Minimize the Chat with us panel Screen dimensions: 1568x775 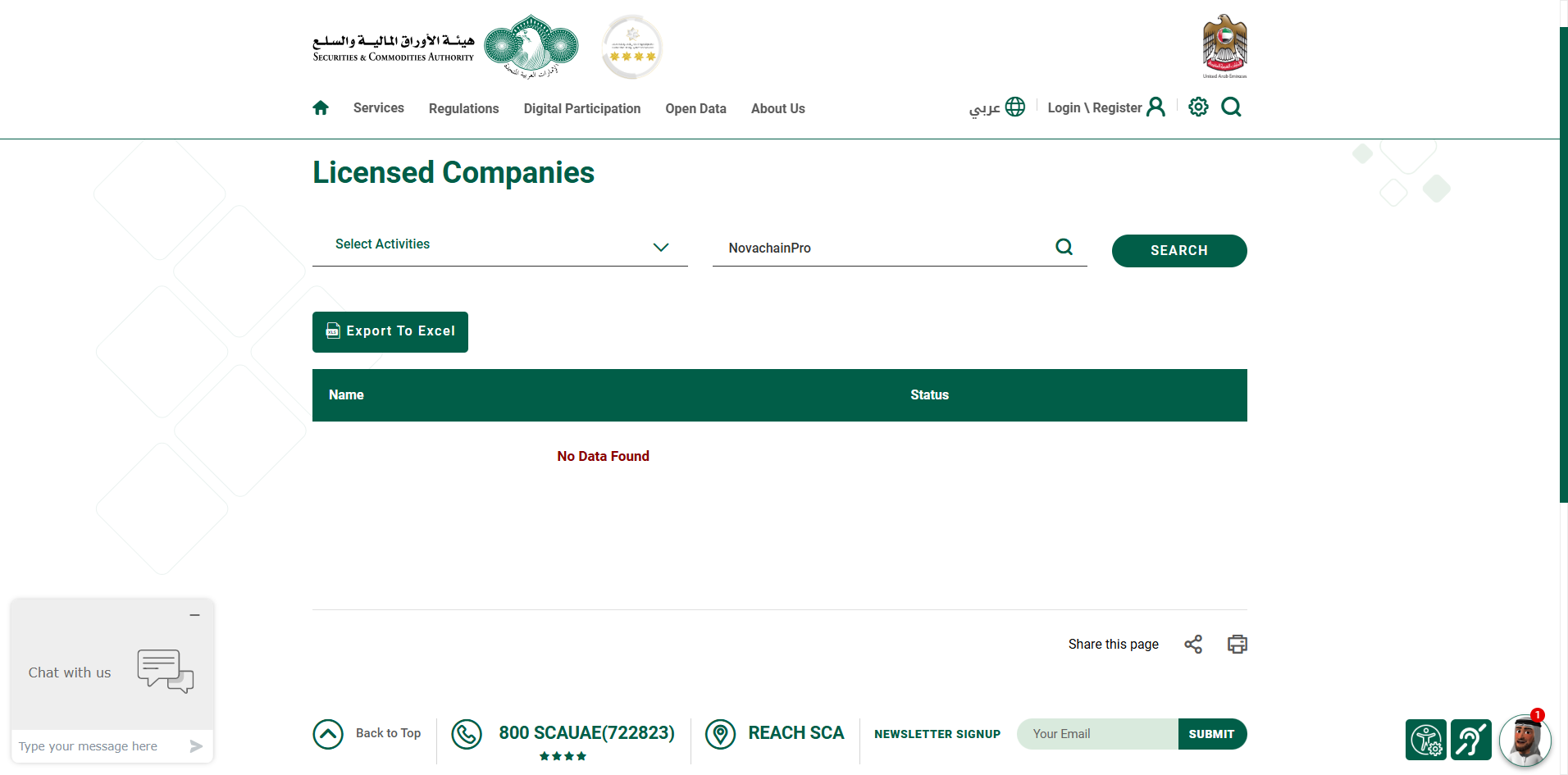coord(194,615)
